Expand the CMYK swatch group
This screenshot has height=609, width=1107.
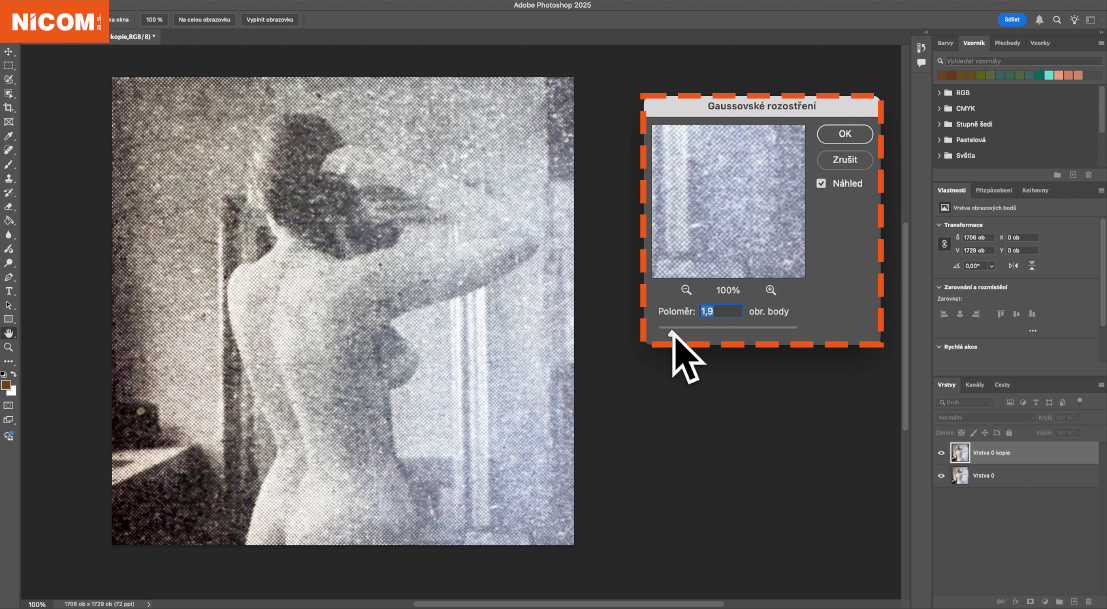(941, 108)
